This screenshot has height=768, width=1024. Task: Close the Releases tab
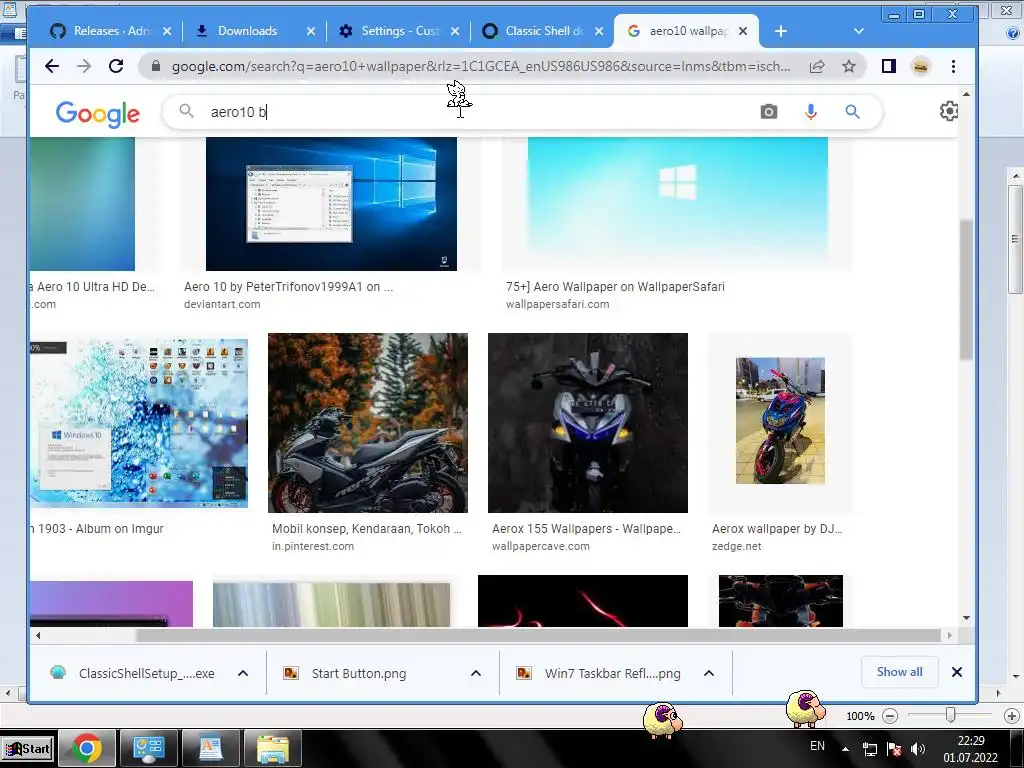point(167,31)
